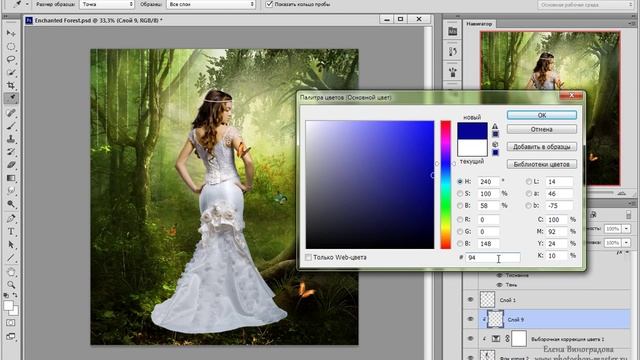Open 'Образец' dropdown showing Все слои
Screen dimensions: 640x360
tap(211, 4)
